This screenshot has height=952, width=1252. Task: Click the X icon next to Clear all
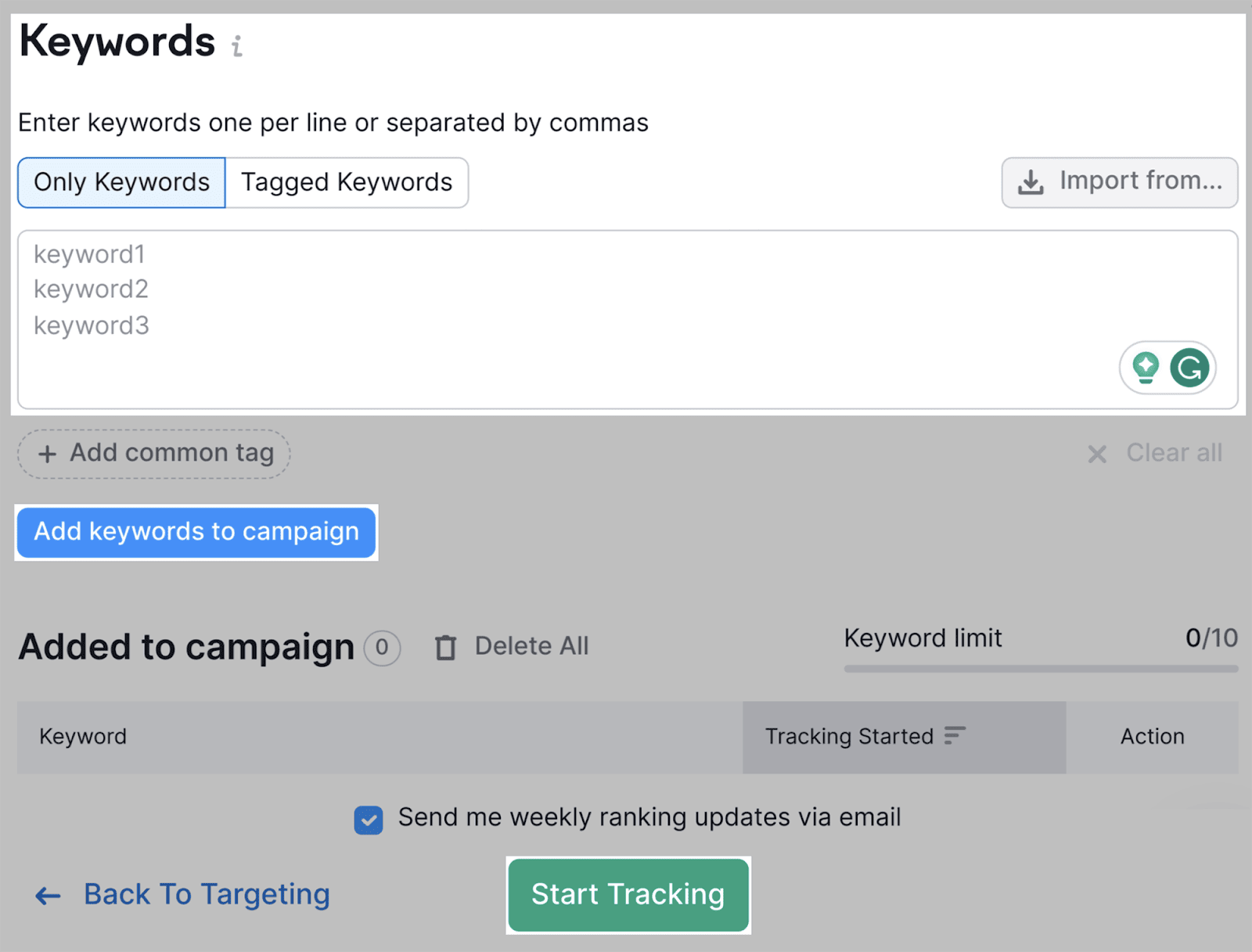[1098, 454]
